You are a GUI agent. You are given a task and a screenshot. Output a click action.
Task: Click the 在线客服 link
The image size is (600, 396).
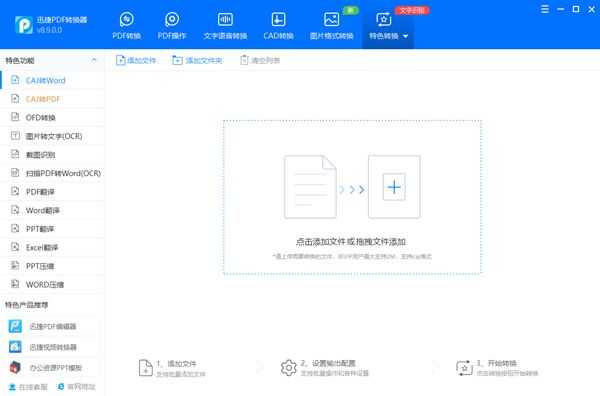[28, 387]
